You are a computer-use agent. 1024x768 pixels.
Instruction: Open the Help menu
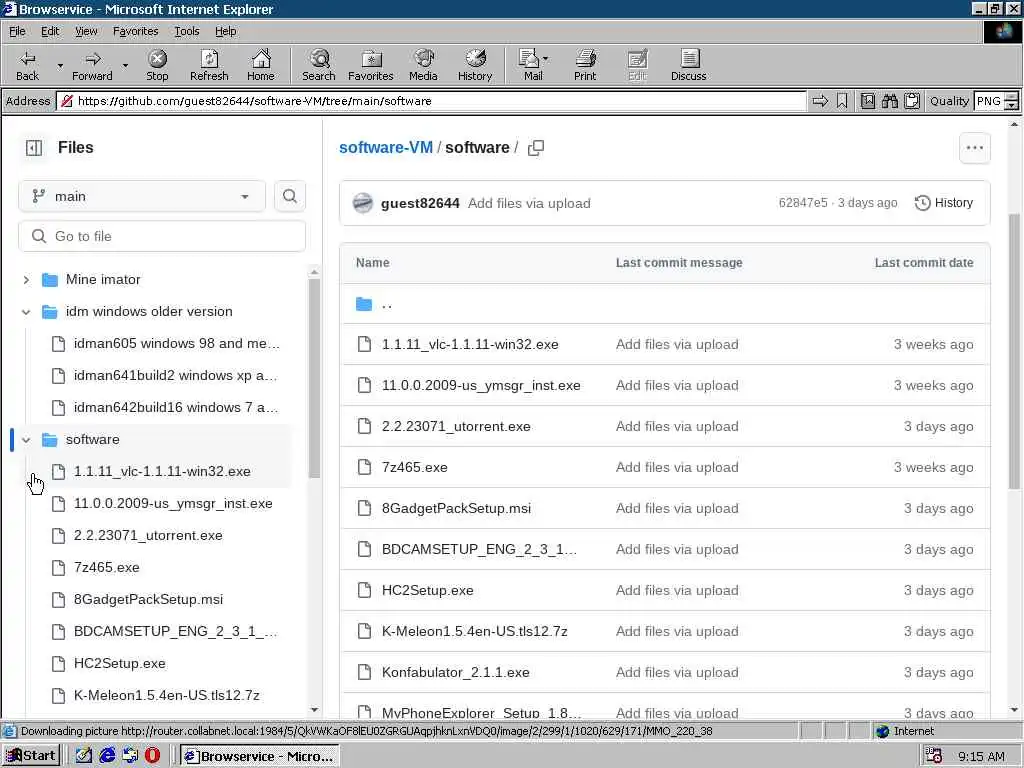pyautogui.click(x=225, y=31)
